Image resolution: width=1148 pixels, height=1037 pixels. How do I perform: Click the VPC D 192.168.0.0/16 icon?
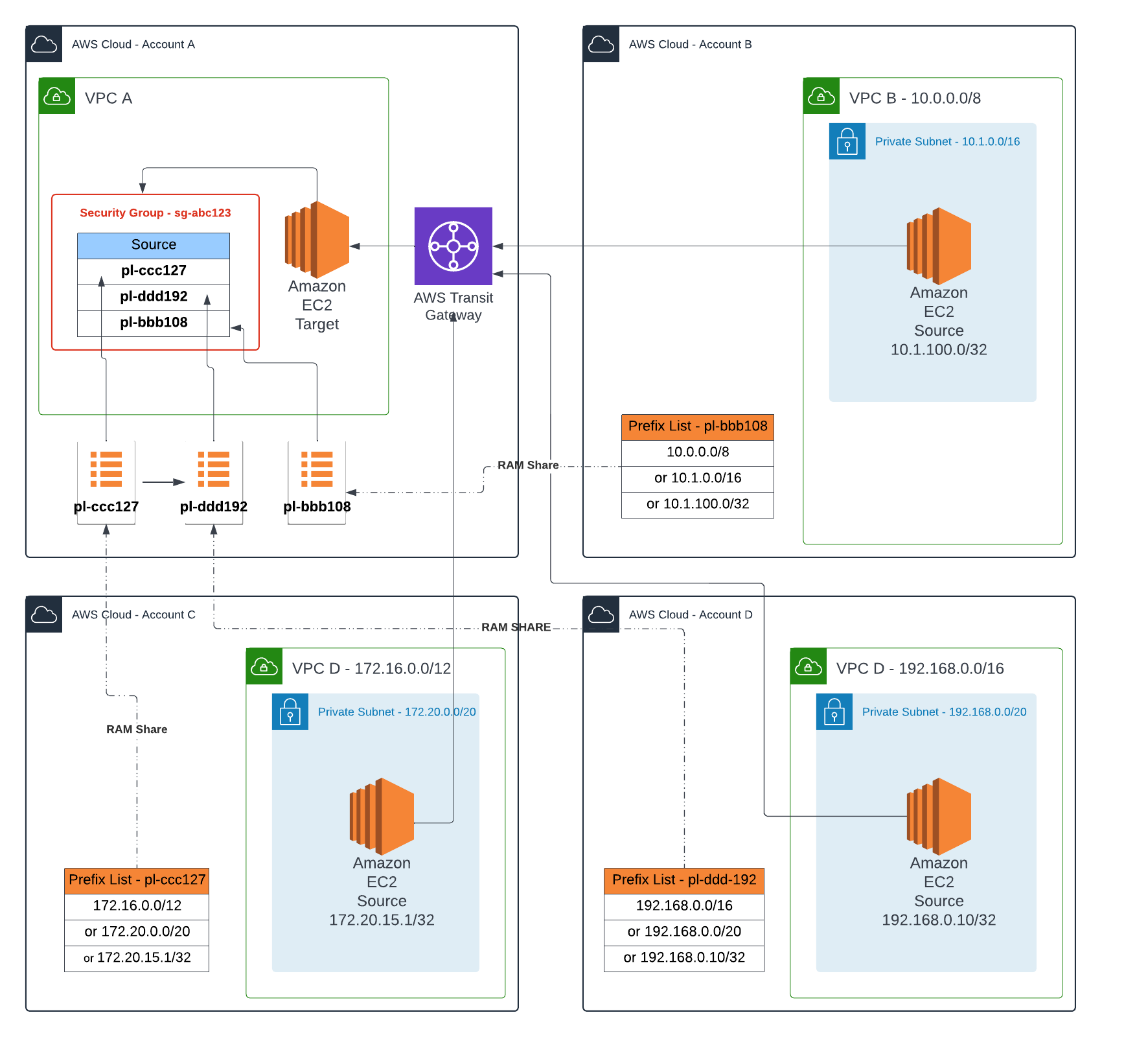809,666
